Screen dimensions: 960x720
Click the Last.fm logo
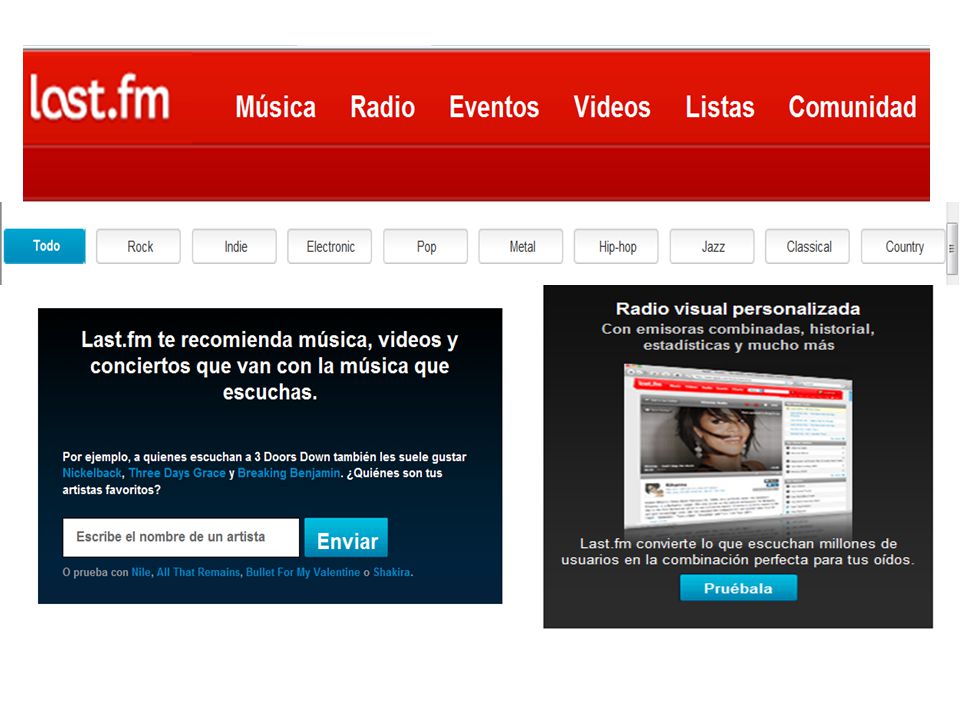(x=99, y=97)
